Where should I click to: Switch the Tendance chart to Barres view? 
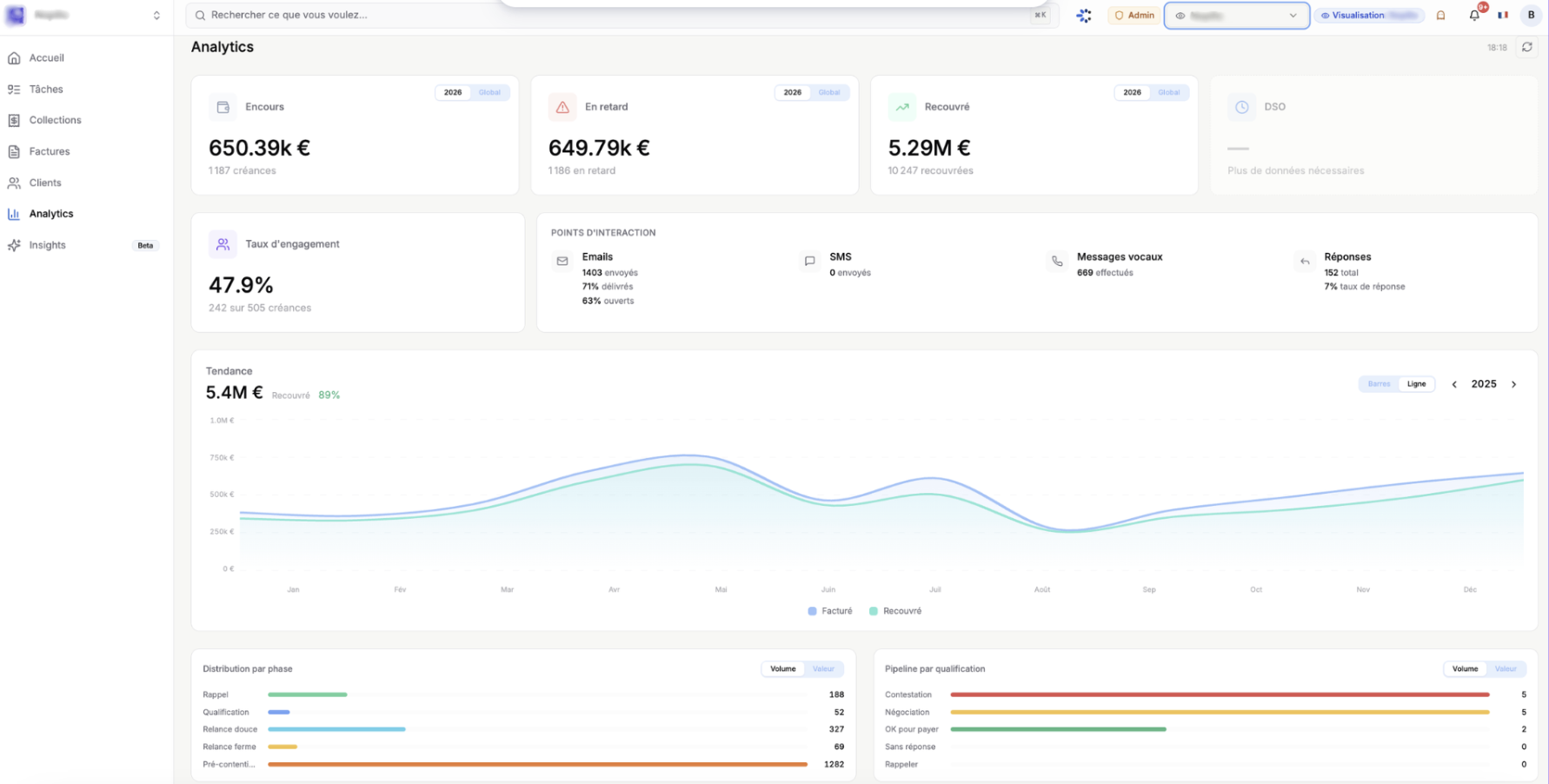coord(1379,384)
